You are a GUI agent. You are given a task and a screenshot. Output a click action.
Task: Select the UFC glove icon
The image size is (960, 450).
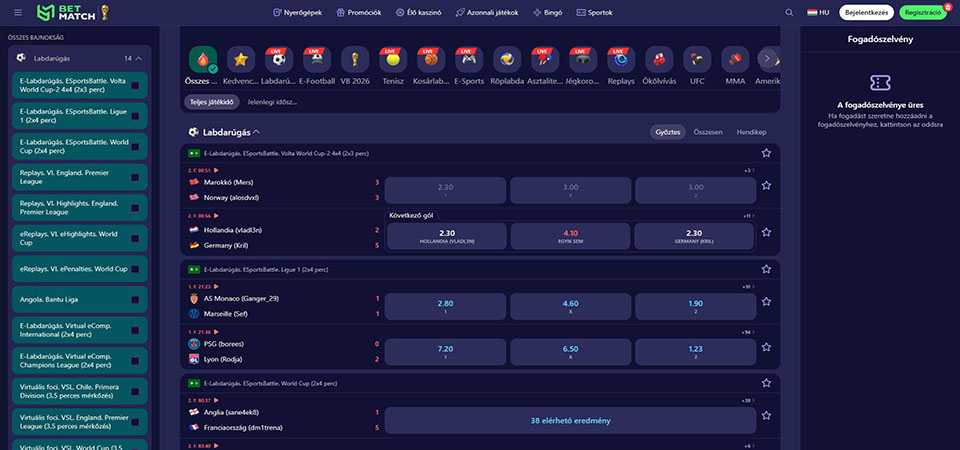[697, 59]
